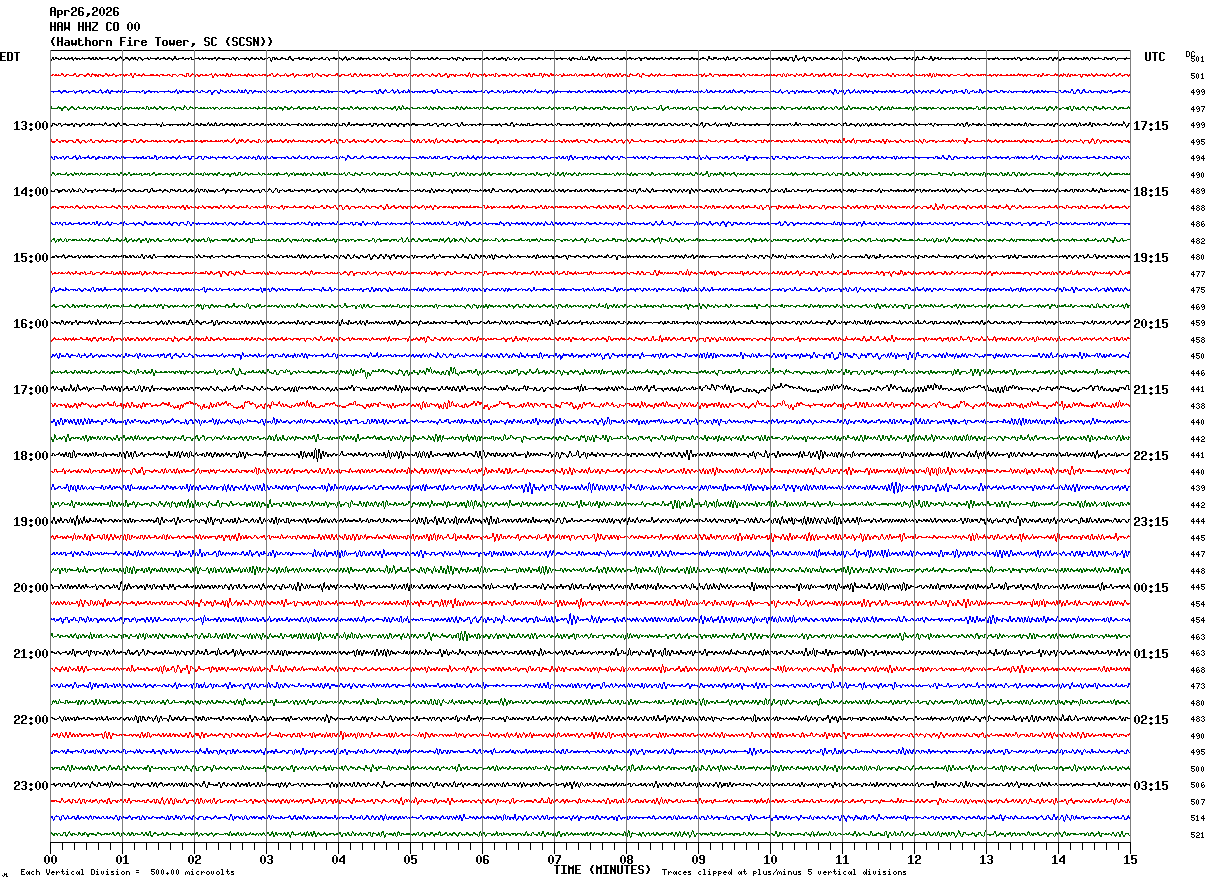Select DC offset value 447

[x=1197, y=554]
